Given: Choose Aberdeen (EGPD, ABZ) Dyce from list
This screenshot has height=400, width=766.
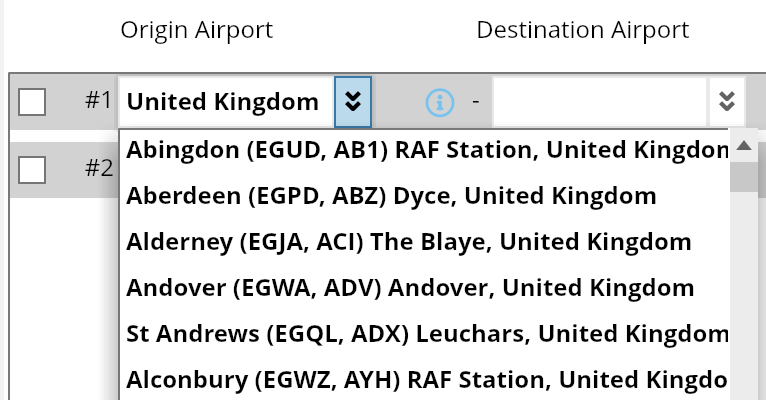Looking at the screenshot, I should point(391,197).
